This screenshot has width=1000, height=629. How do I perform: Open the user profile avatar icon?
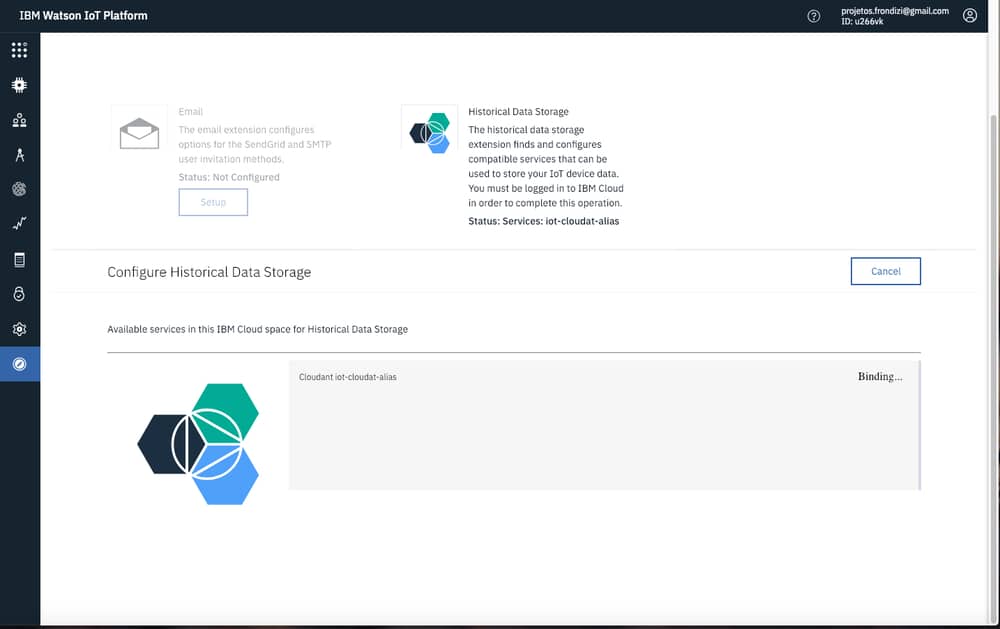point(969,15)
